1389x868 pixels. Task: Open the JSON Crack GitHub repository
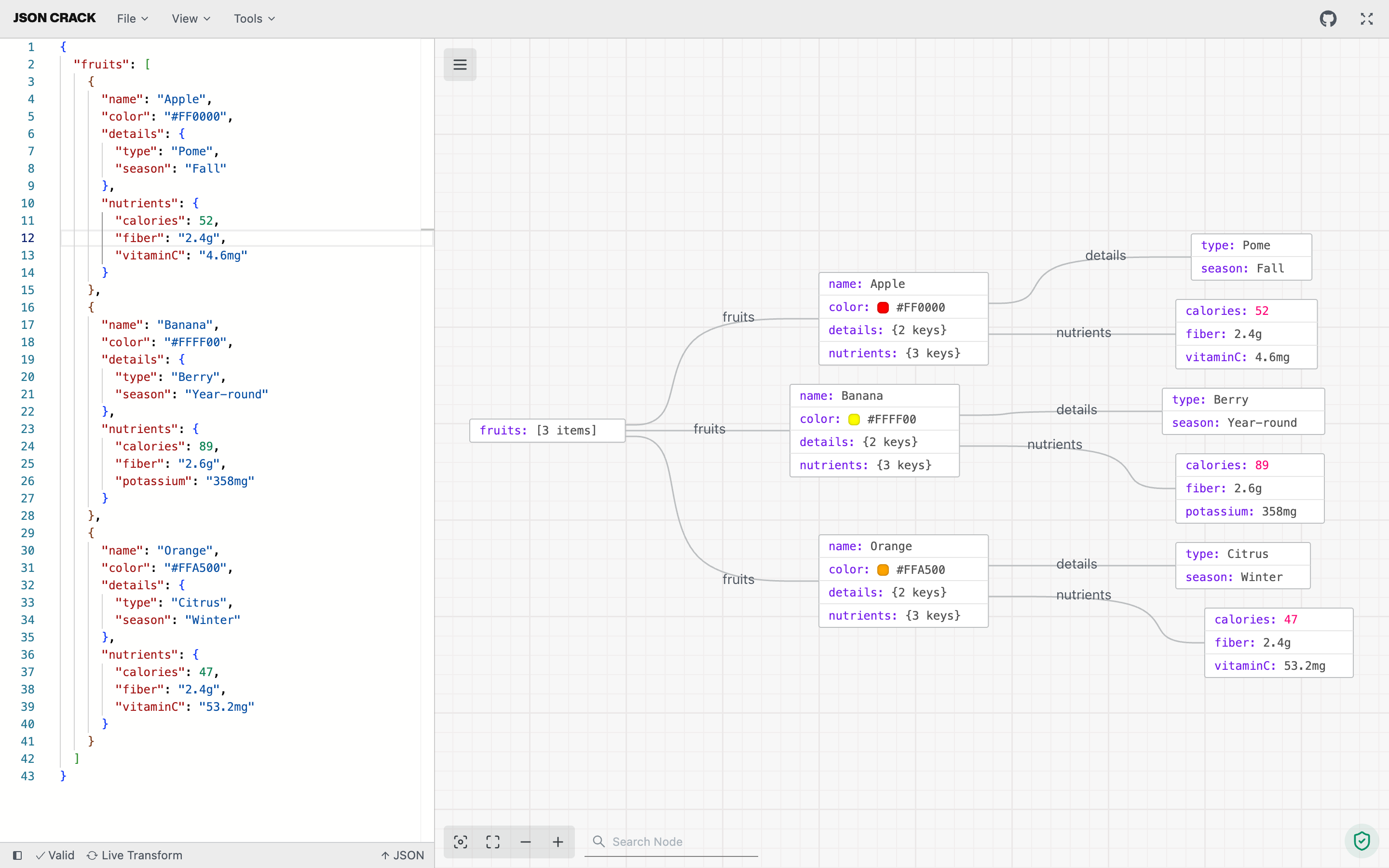tap(1329, 18)
